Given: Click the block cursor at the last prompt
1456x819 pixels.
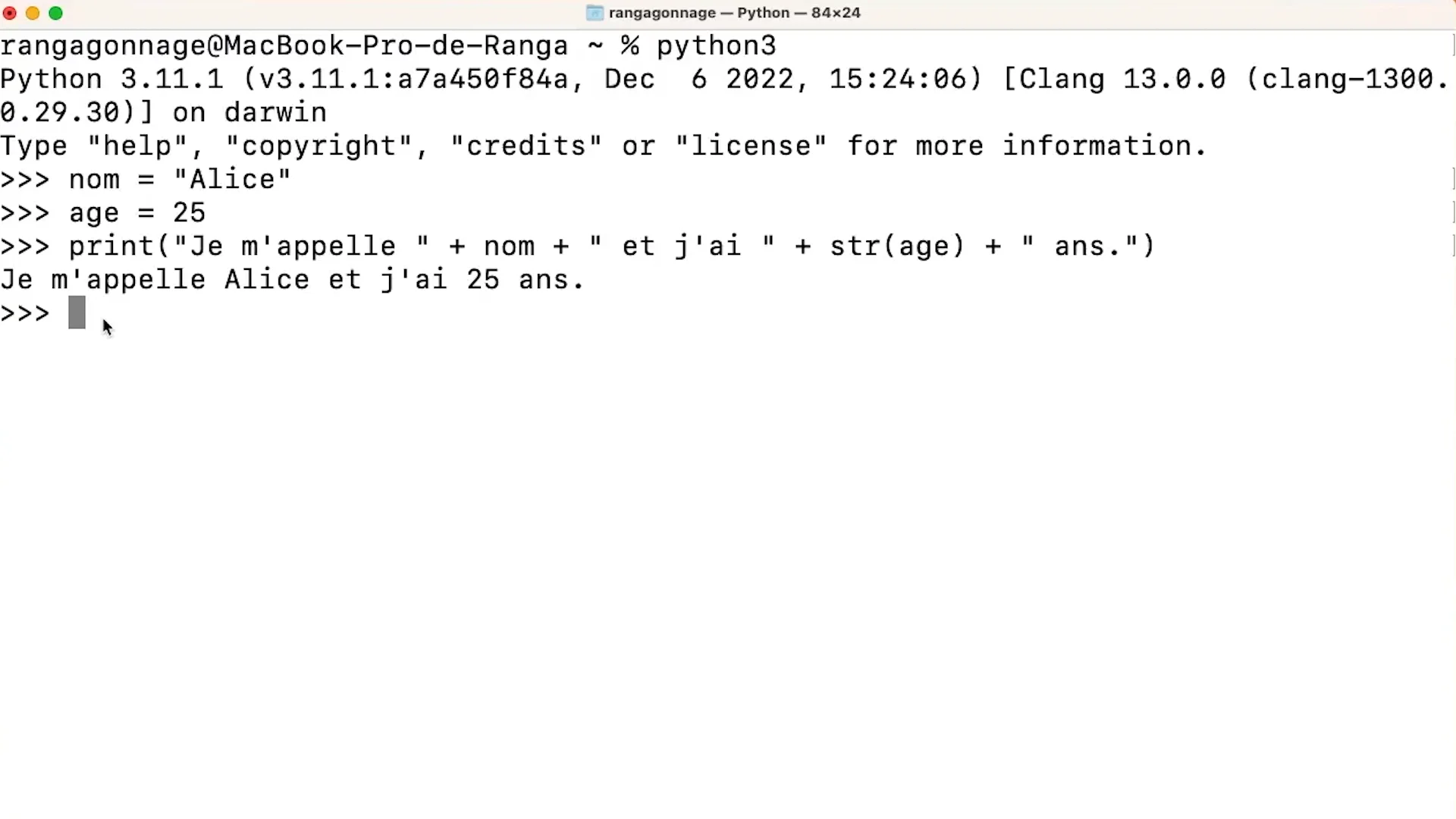Looking at the screenshot, I should (x=77, y=312).
